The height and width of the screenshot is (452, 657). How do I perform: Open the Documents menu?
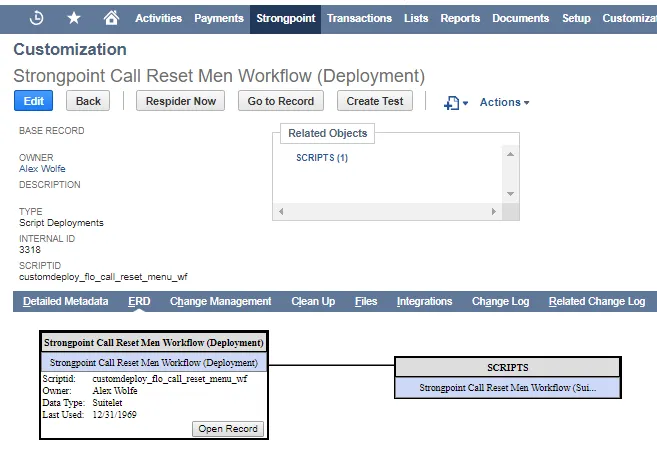[520, 18]
